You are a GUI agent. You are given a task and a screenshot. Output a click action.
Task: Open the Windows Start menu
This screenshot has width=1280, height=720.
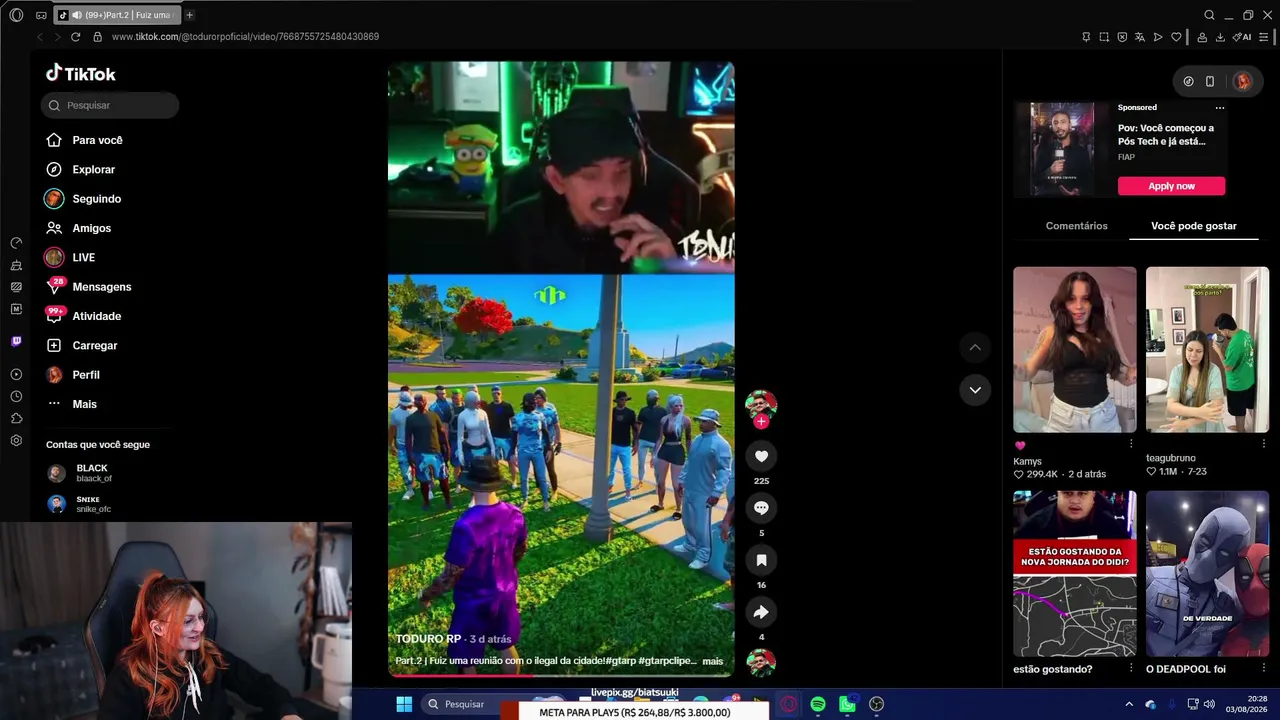coord(404,704)
